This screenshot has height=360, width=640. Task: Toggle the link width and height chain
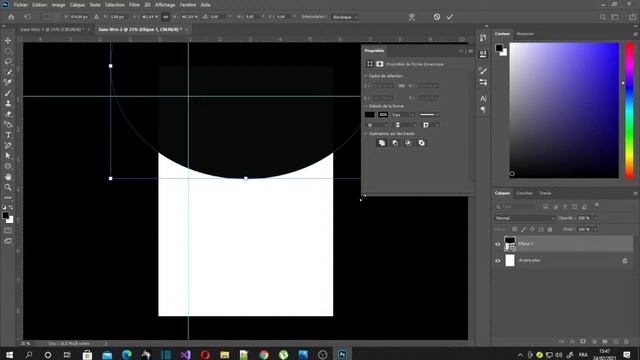pos(165,17)
